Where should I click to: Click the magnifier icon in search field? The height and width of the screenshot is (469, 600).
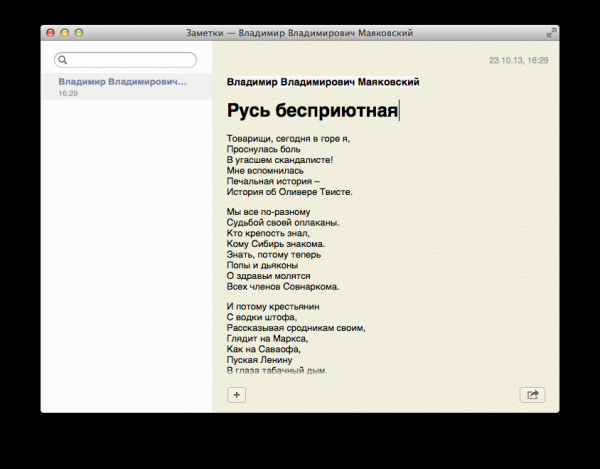(x=63, y=60)
